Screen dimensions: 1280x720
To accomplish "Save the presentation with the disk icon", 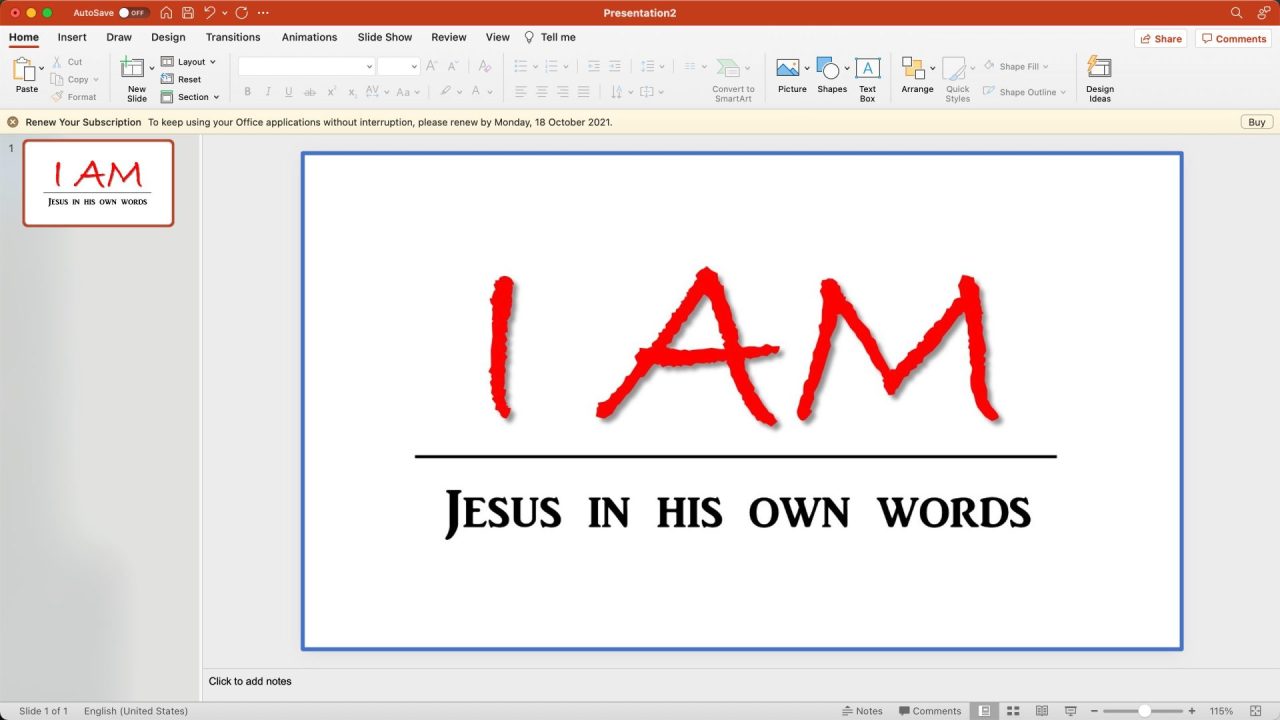I will [x=187, y=13].
